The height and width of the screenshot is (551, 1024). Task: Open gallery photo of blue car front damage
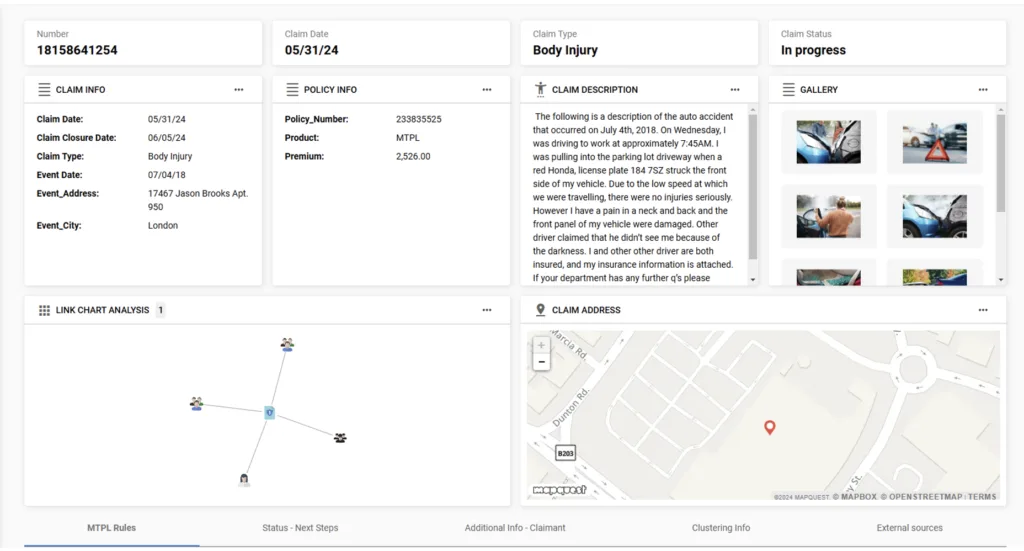tap(935, 216)
